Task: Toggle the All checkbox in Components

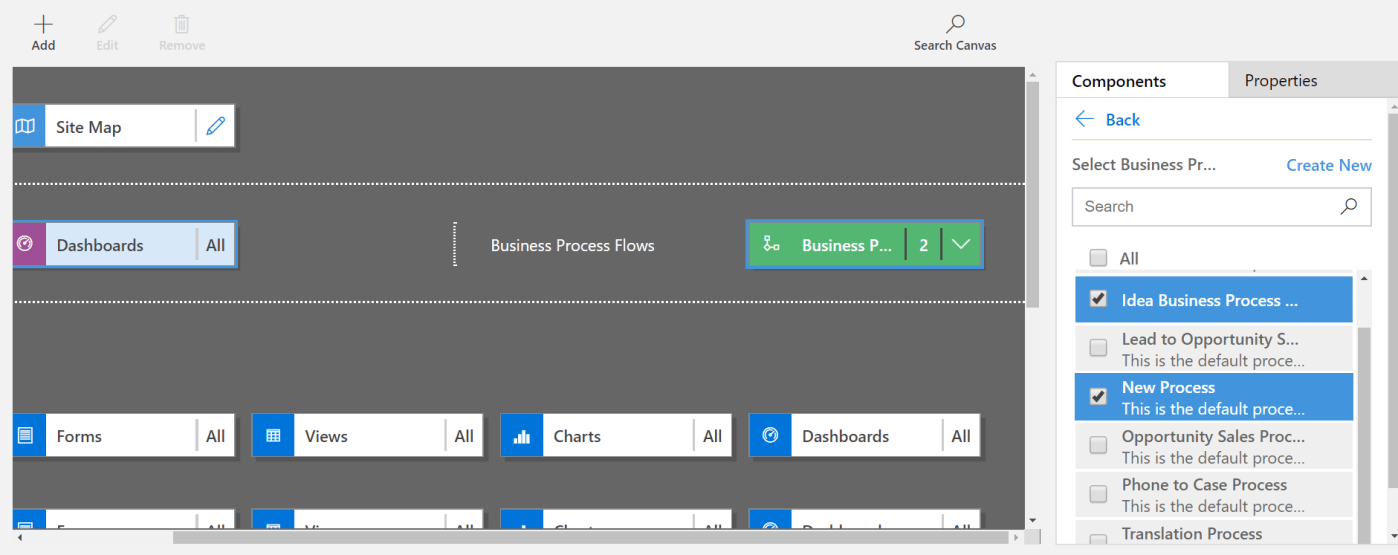Action: [x=1098, y=258]
